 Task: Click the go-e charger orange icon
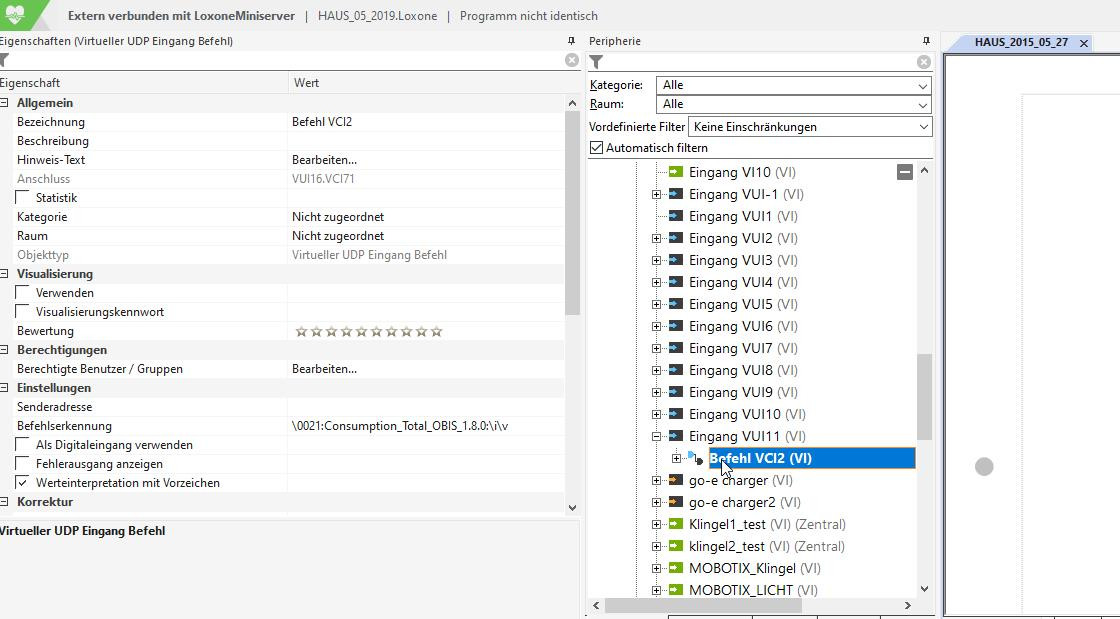coord(676,480)
